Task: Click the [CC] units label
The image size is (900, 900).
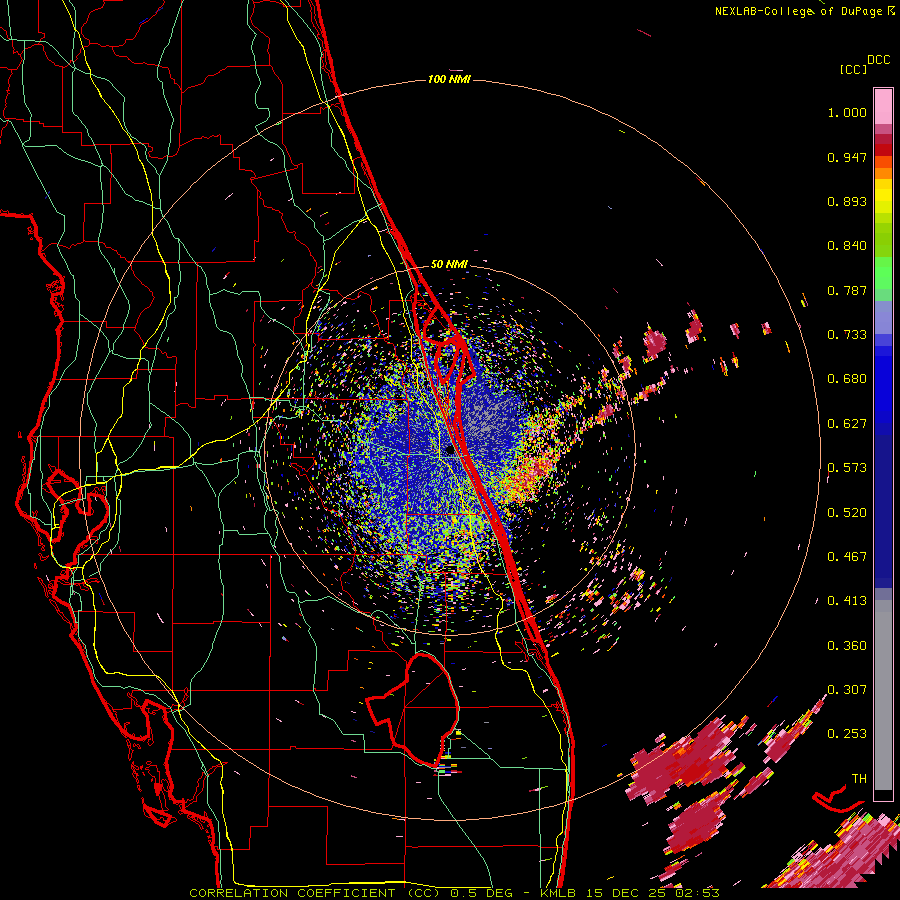Action: [853, 69]
